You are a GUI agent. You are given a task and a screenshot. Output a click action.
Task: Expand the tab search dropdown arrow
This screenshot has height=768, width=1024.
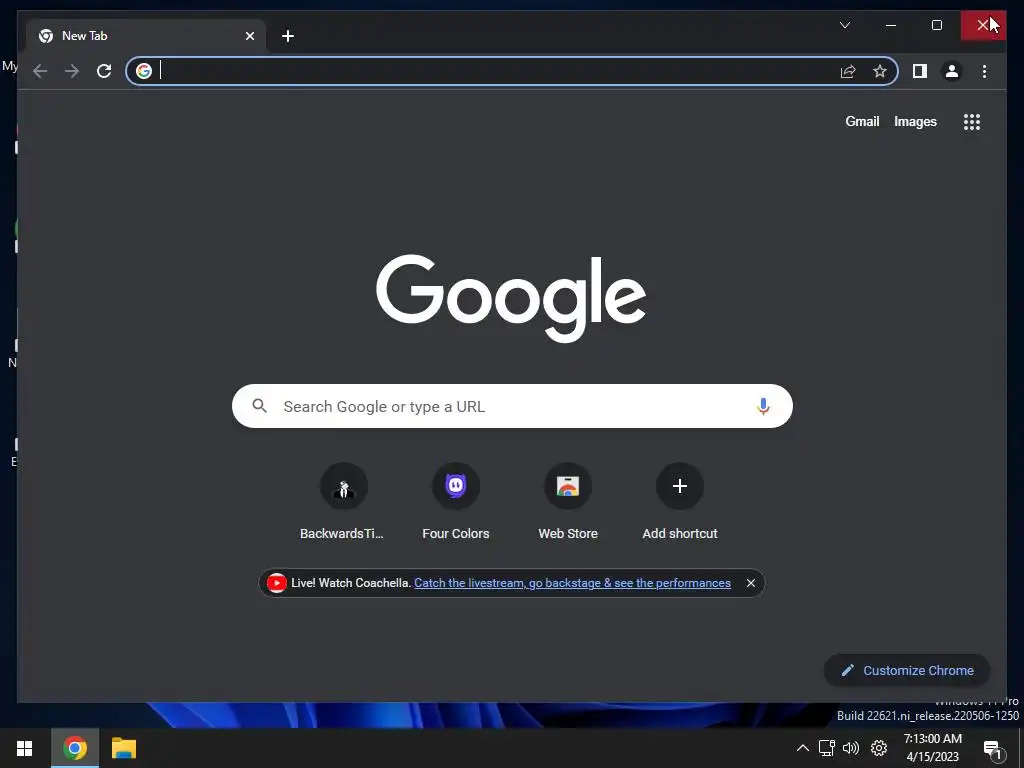844,25
